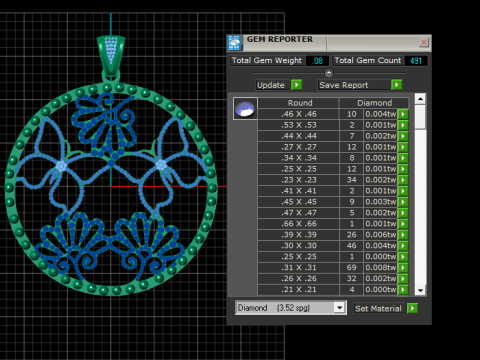Screen dimensions: 480x360
Task: Click green arrow for .46 X .46 row
Action: pos(403,114)
